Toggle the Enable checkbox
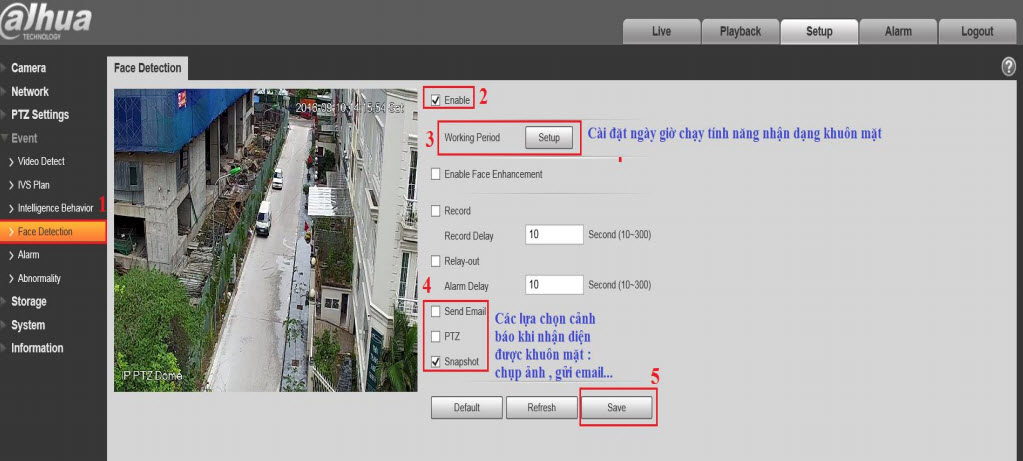Image resolution: width=1023 pixels, height=461 pixels. click(436, 100)
